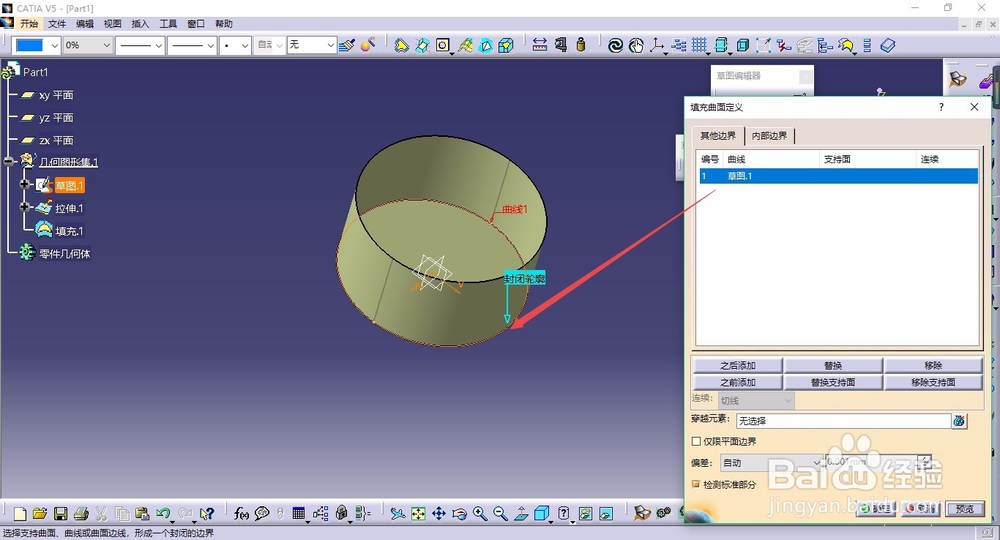
Task: Click the Zoom In magnifier icon
Action: point(480,513)
